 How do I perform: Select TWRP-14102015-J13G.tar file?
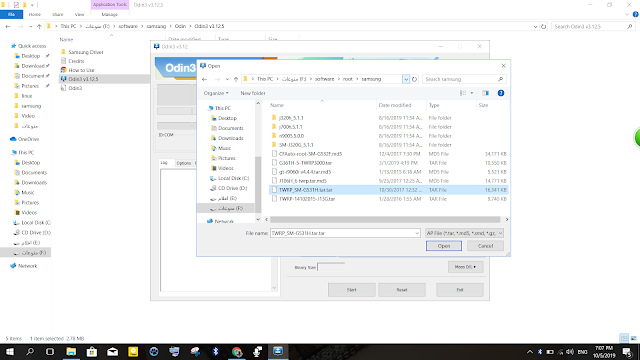307,199
